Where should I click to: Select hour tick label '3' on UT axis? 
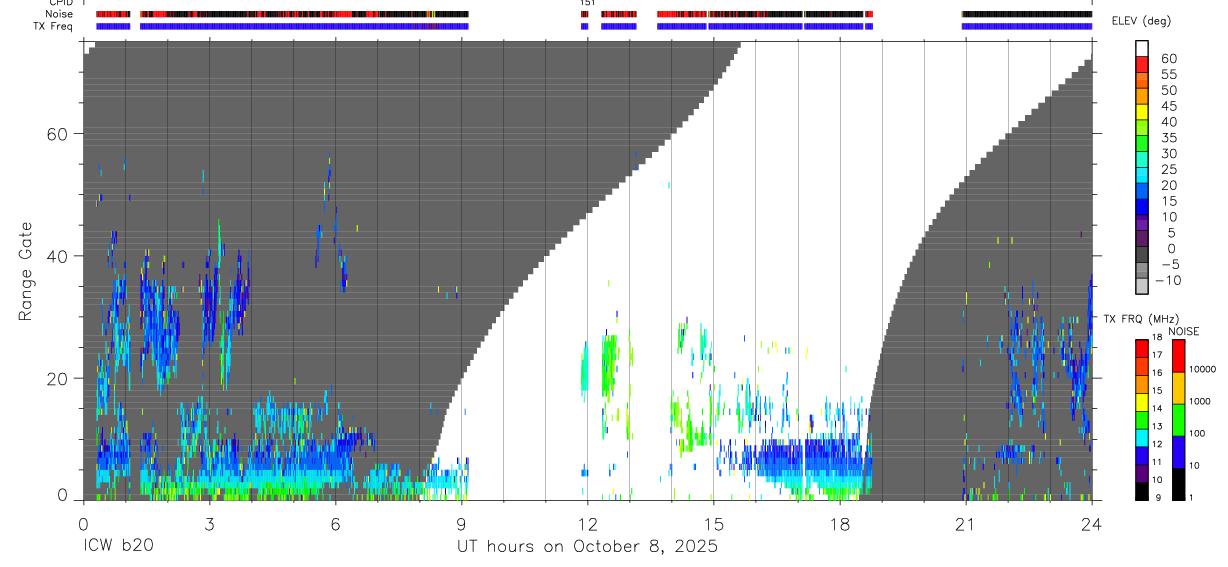tap(209, 523)
